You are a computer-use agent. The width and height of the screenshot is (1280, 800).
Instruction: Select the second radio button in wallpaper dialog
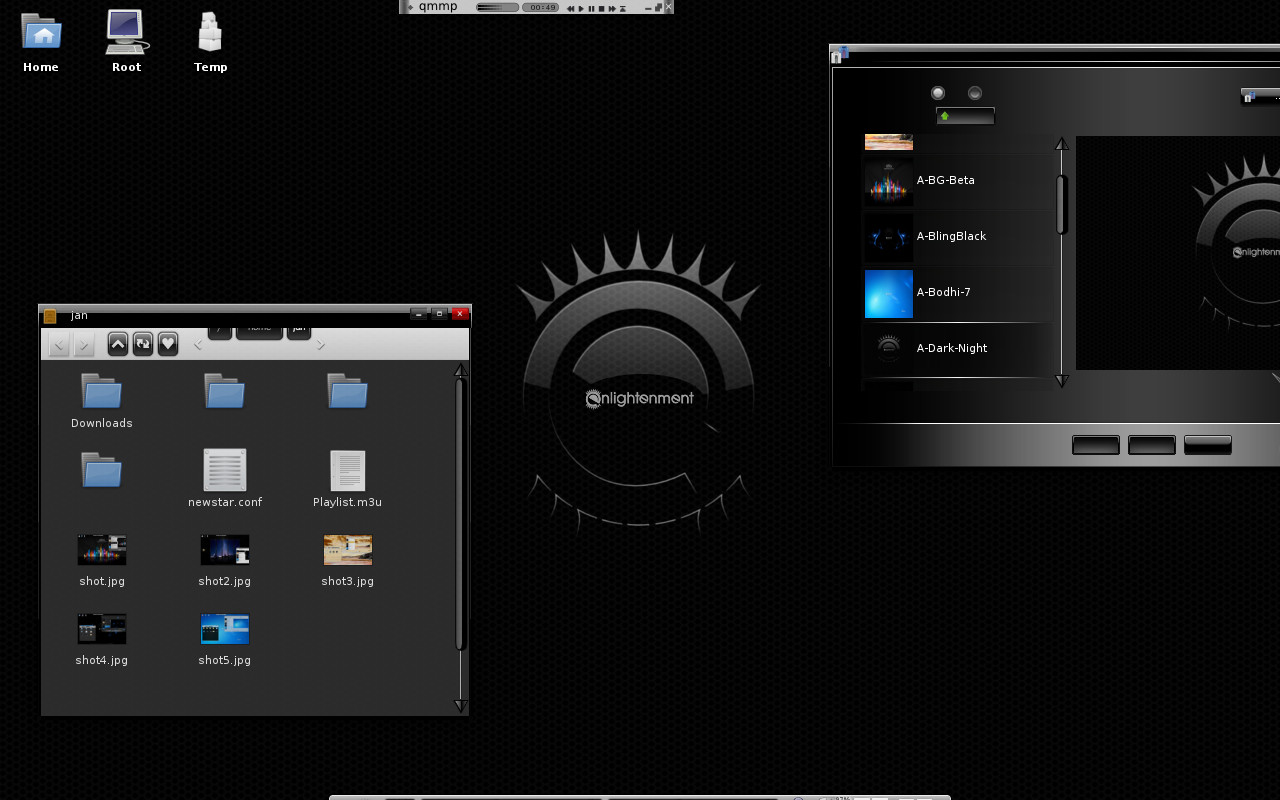pos(975,93)
